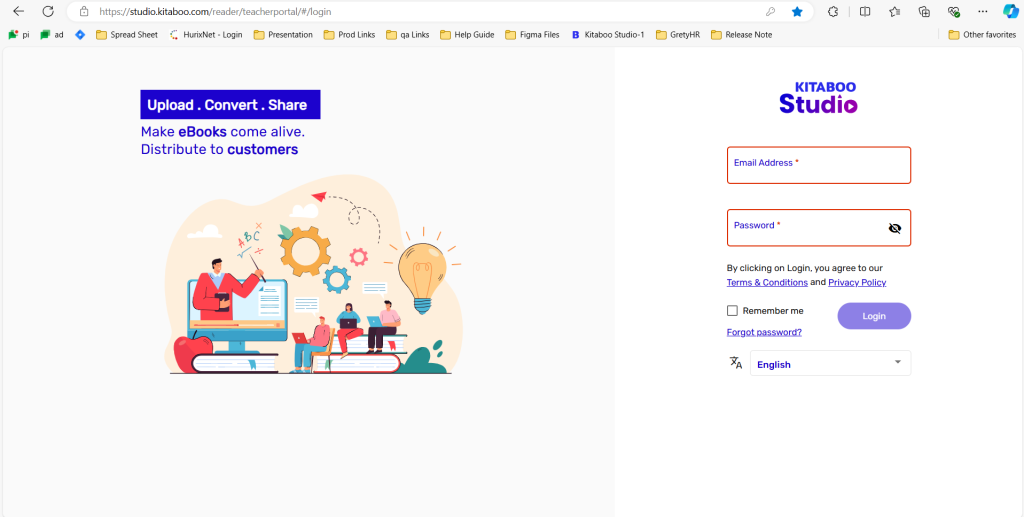
Task: Open Browser essentials heart icon
Action: pyautogui.click(x=953, y=11)
